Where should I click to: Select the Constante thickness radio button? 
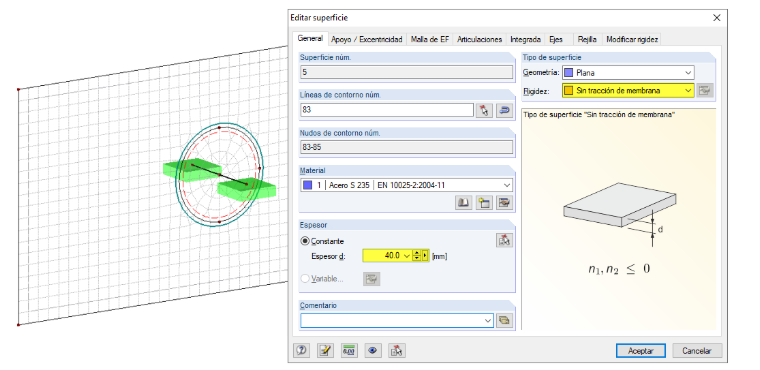pos(305,241)
